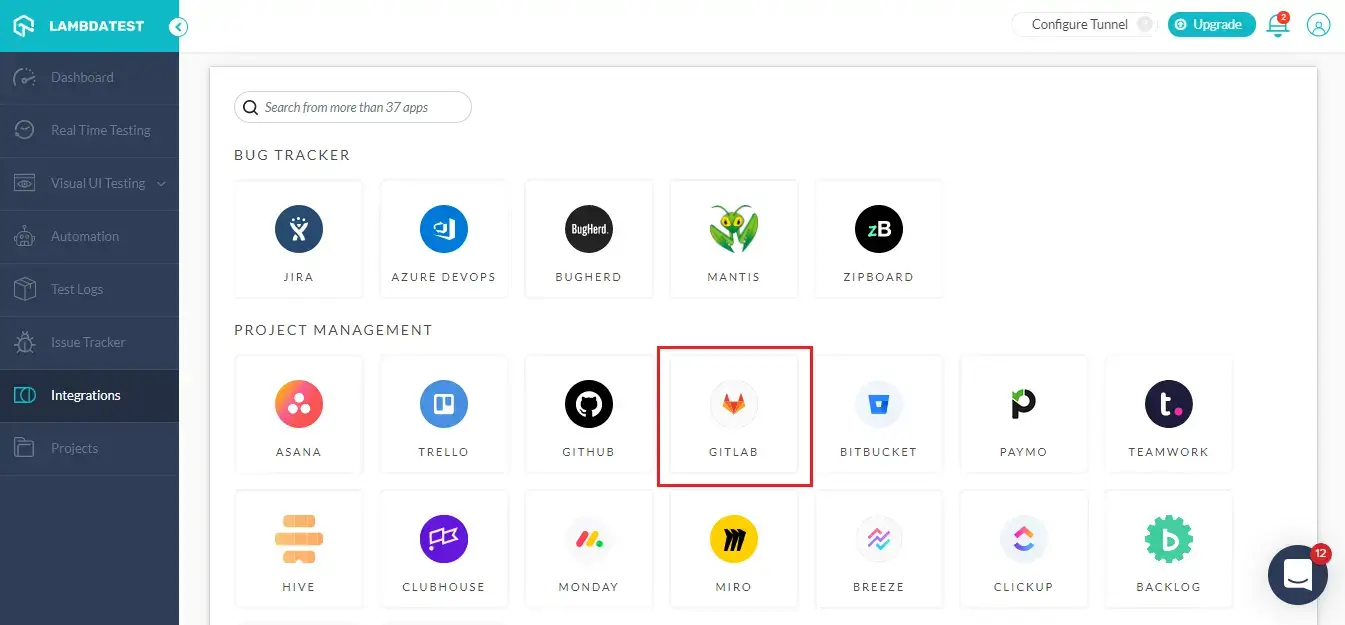Select the Azure DevOps integration
The width and height of the screenshot is (1345, 625).
click(443, 230)
